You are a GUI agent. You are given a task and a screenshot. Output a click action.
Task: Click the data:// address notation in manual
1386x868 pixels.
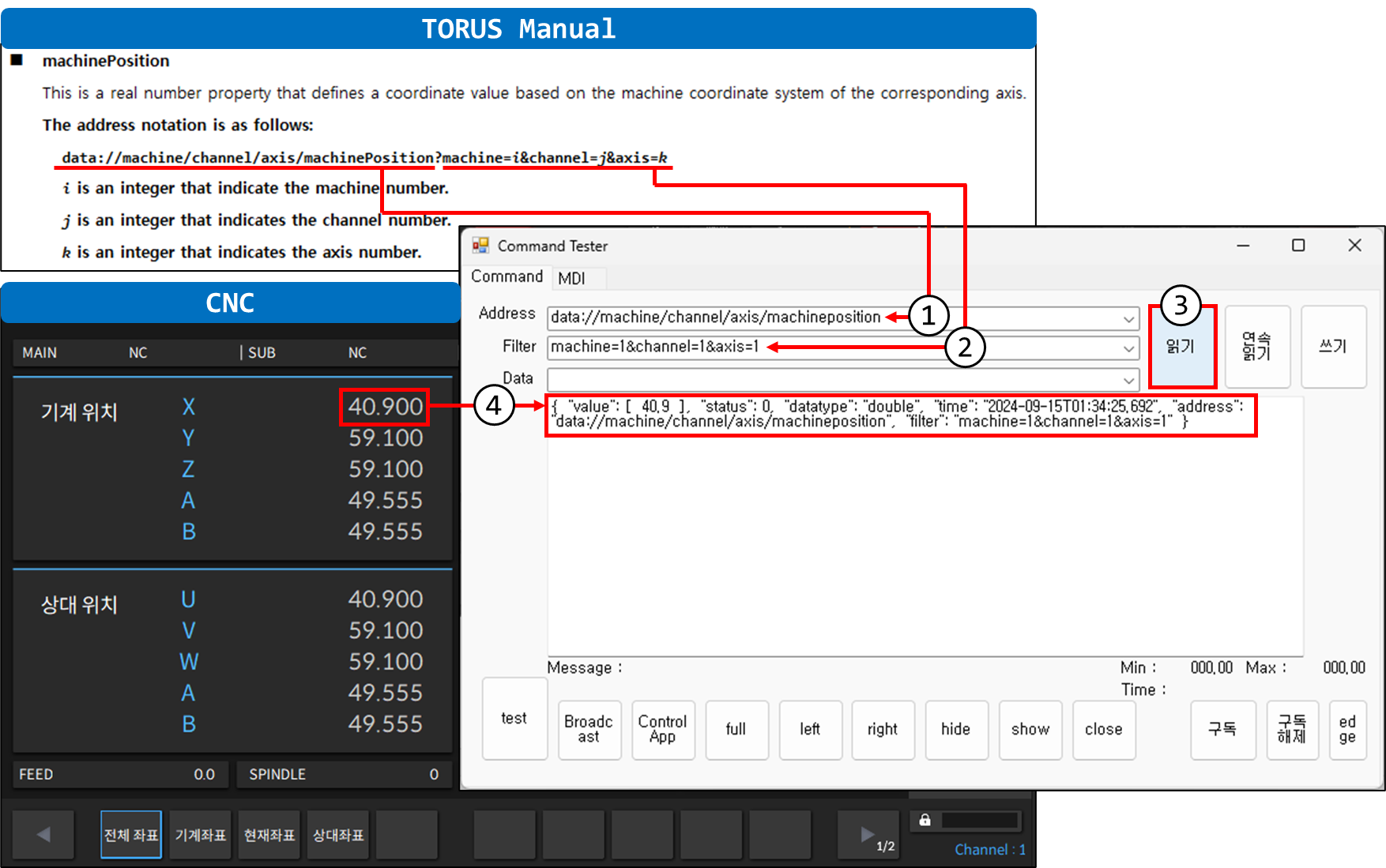[x=365, y=158]
